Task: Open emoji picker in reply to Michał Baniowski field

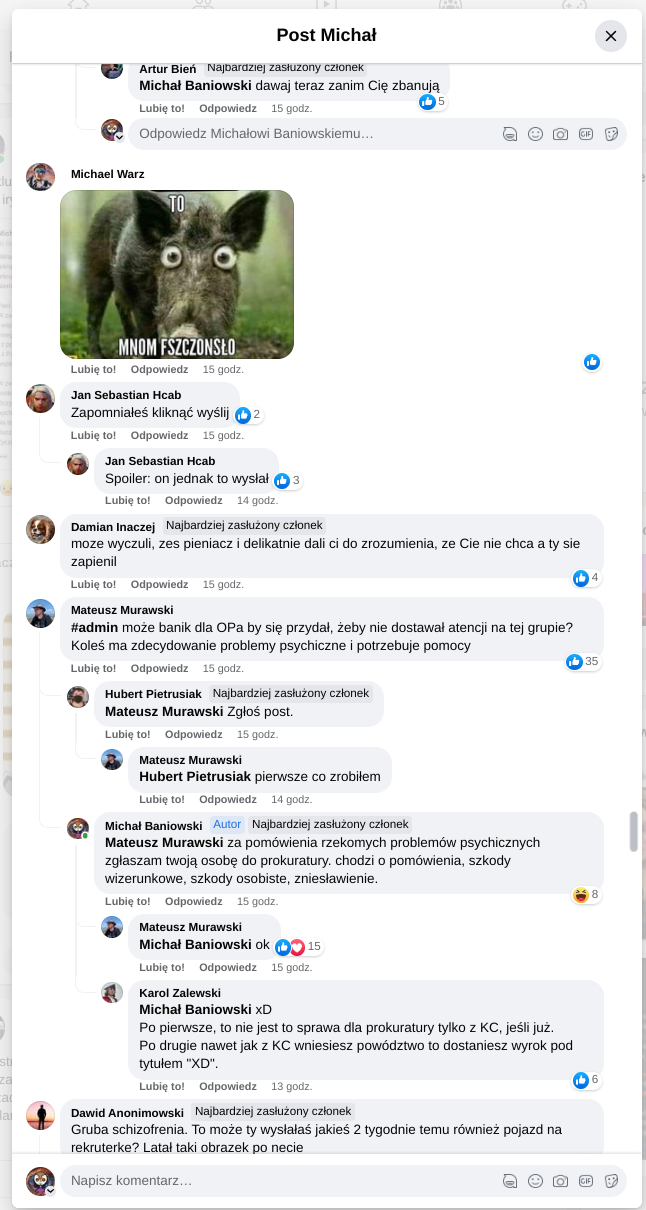Action: click(535, 134)
